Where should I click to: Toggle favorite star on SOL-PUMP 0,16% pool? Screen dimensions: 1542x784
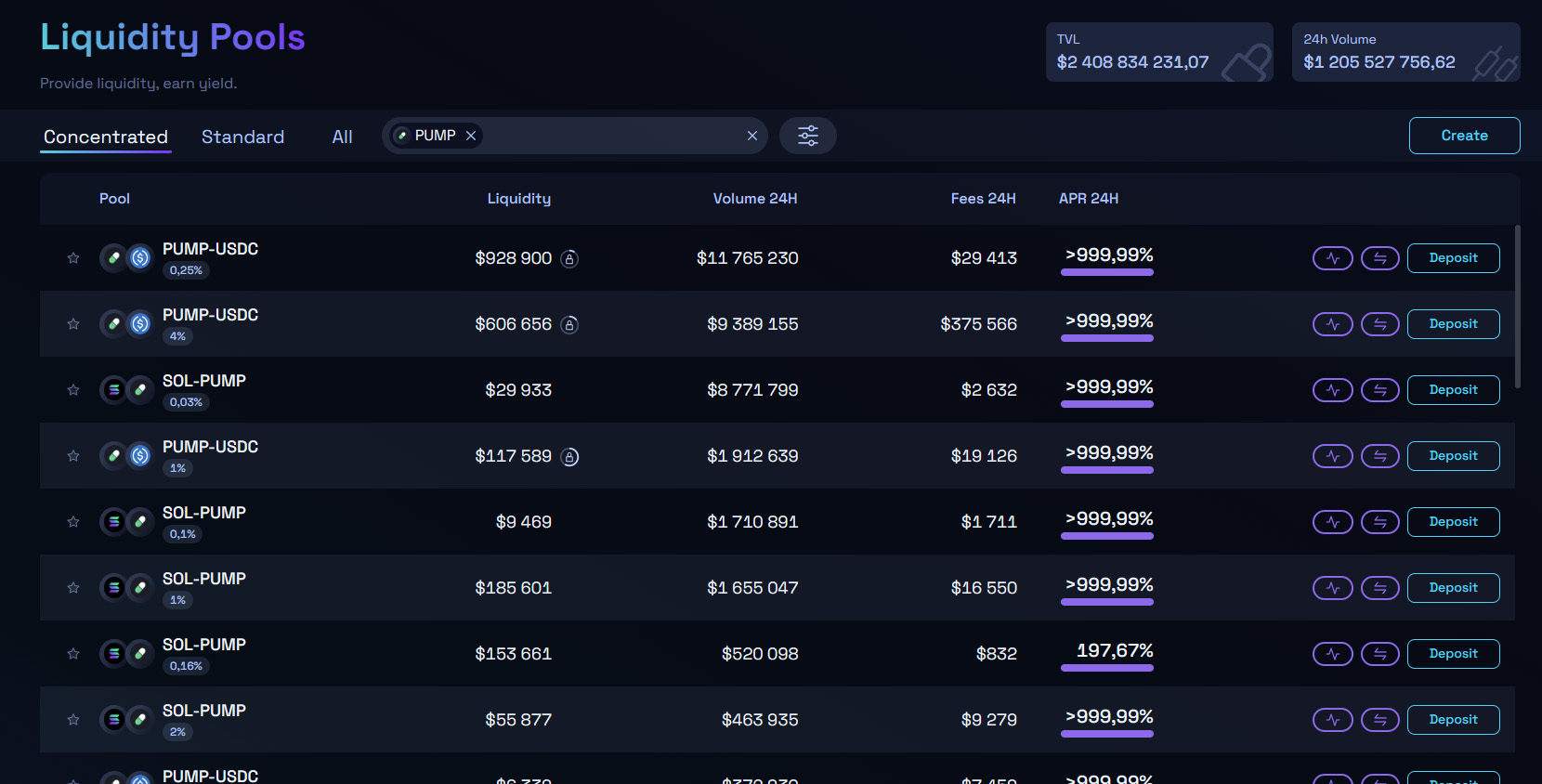(x=73, y=654)
